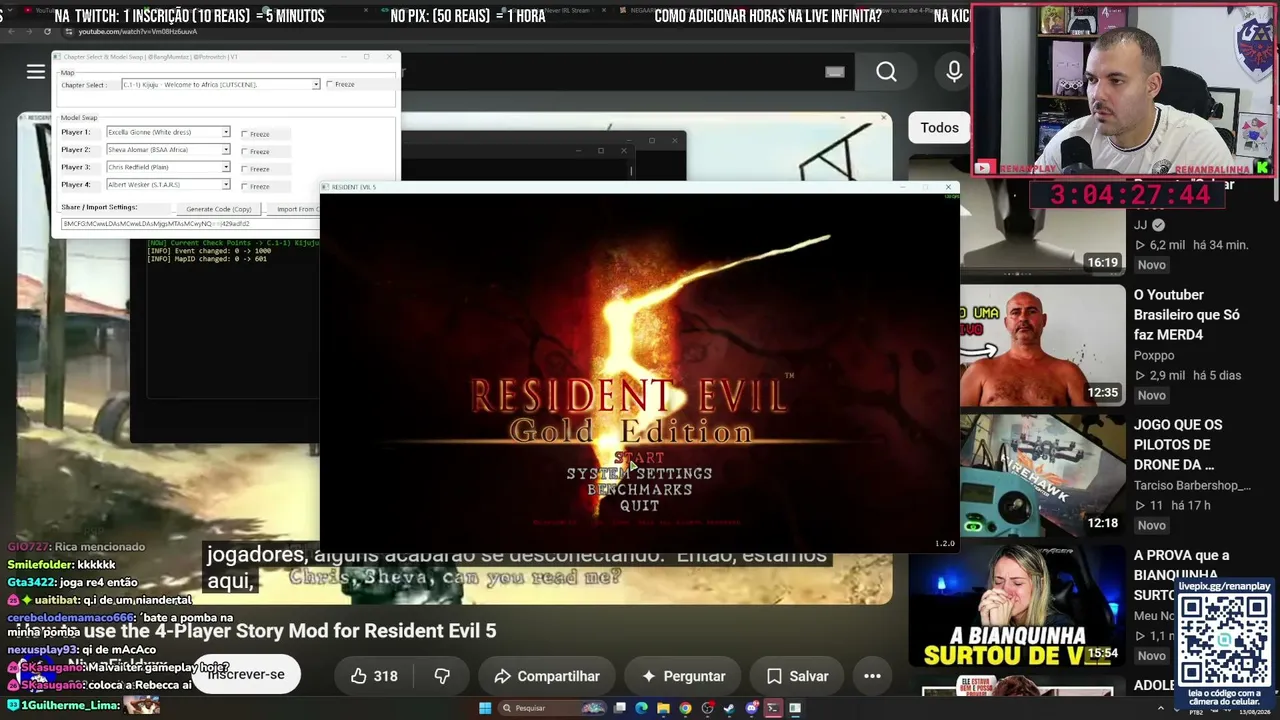This screenshot has width=1280, height=720.
Task: Click the 'JOGO QUE OS PILOTOS DE DRONE' title
Action: pyautogui.click(x=1178, y=445)
